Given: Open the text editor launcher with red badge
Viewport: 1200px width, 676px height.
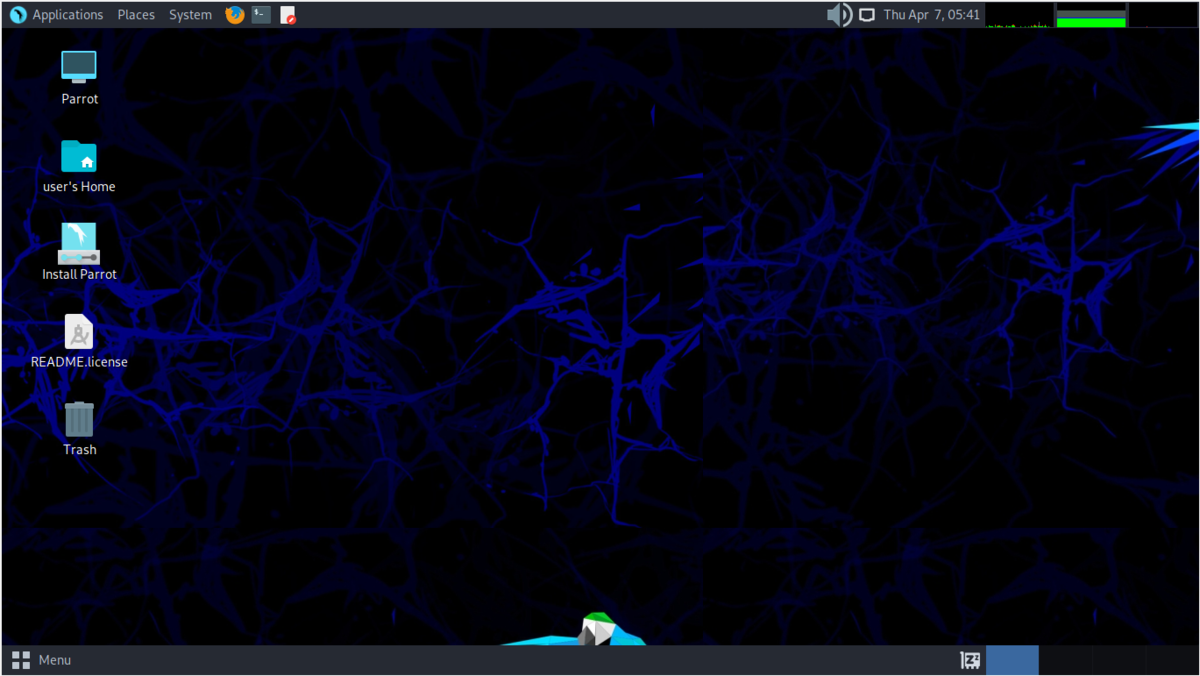Looking at the screenshot, I should coord(288,15).
